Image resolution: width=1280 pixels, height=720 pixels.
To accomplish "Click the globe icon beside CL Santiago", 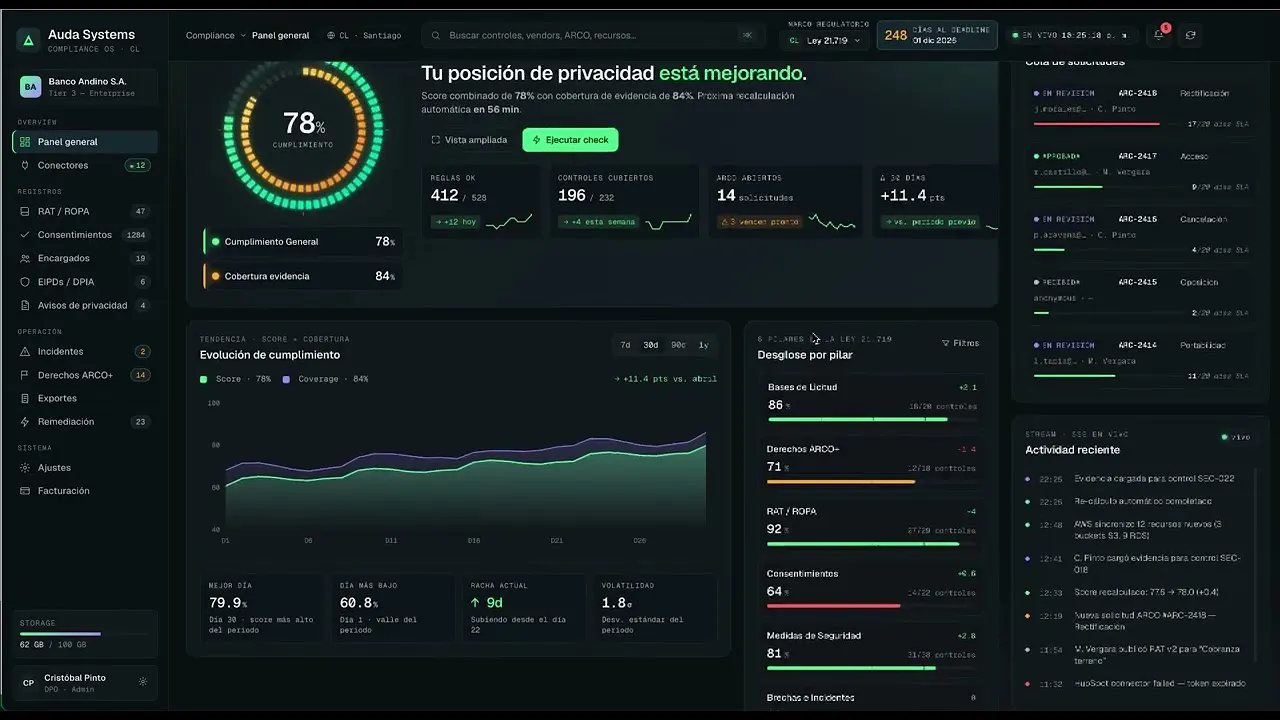I will pos(331,35).
